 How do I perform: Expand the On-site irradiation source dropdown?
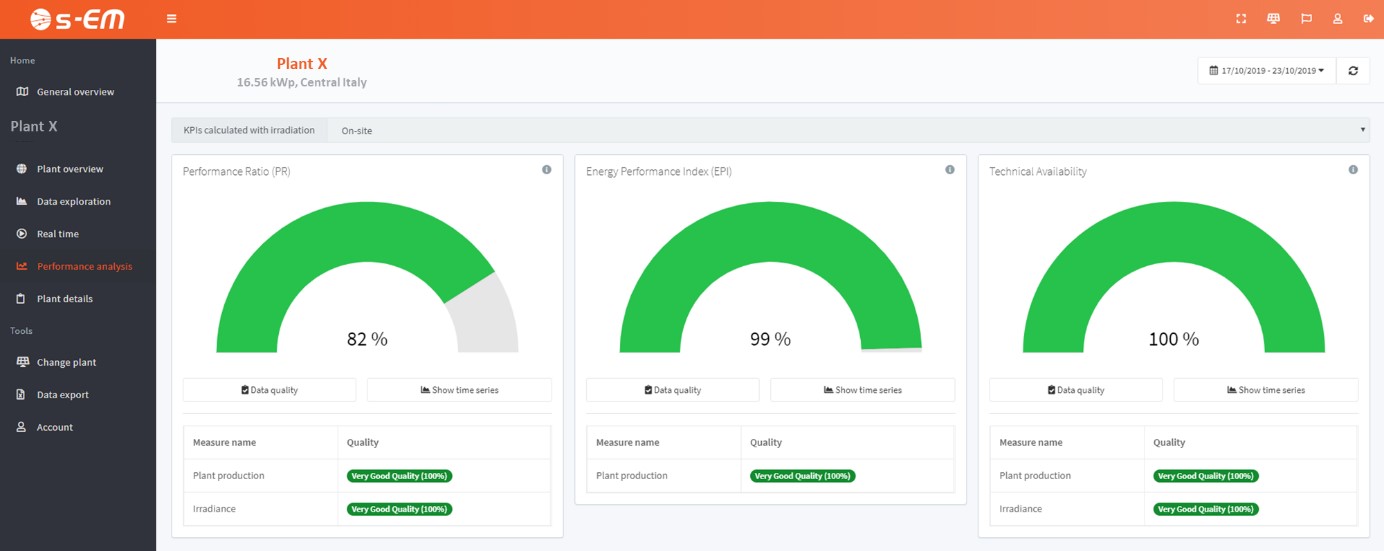[848, 130]
